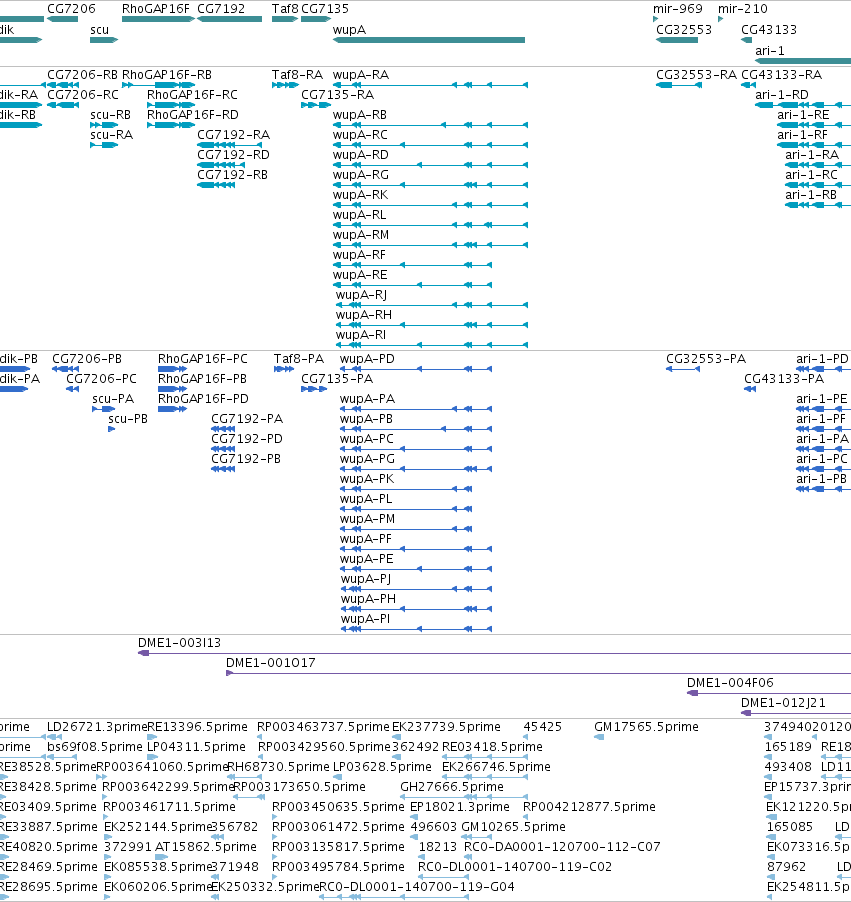Viewport: 851px width, 902px height.
Task: Click the wupA-PI protein label
Action: 365,620
